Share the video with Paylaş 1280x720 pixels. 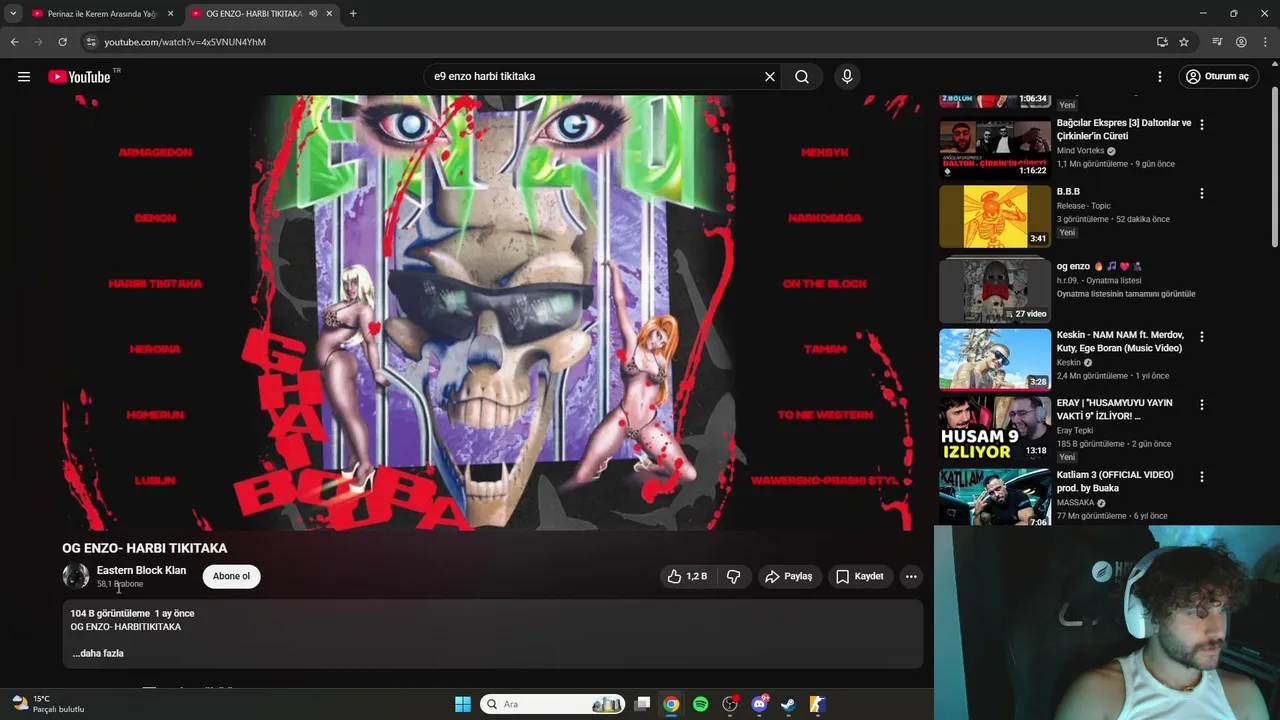788,576
